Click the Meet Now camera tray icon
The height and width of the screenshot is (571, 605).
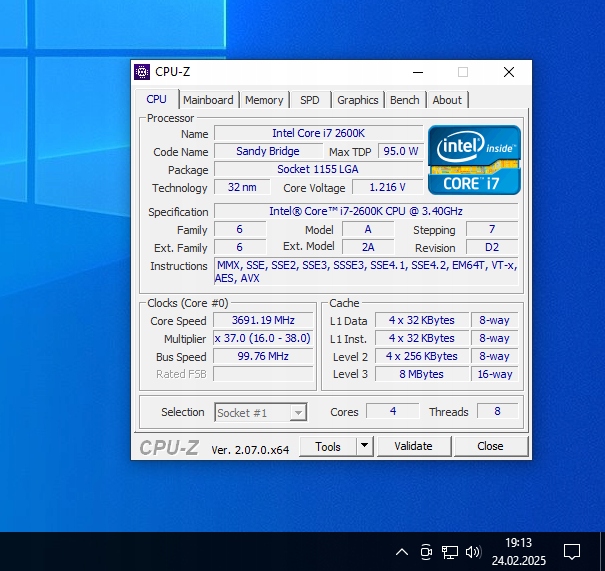click(426, 551)
